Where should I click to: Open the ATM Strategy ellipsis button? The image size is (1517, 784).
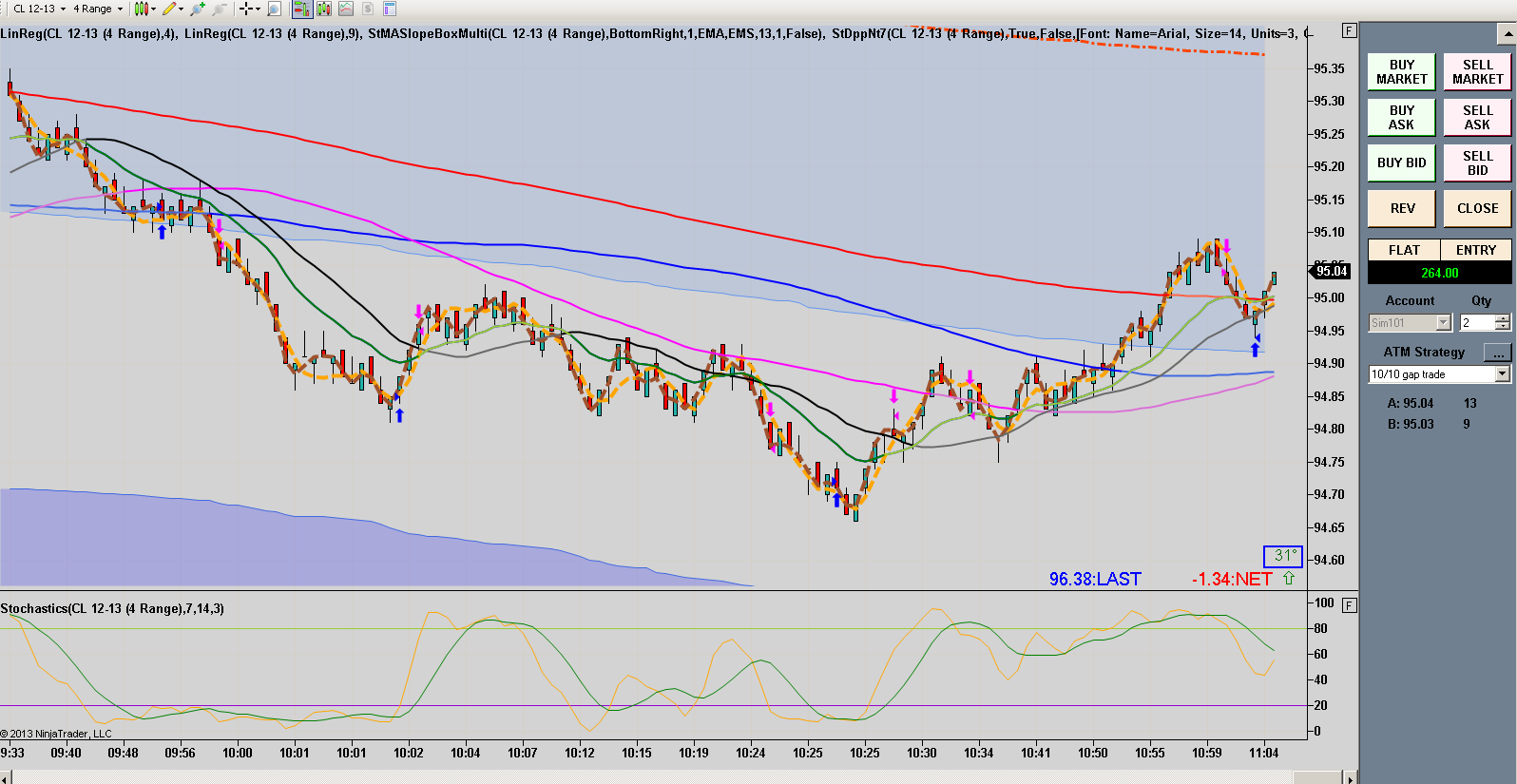click(1498, 353)
